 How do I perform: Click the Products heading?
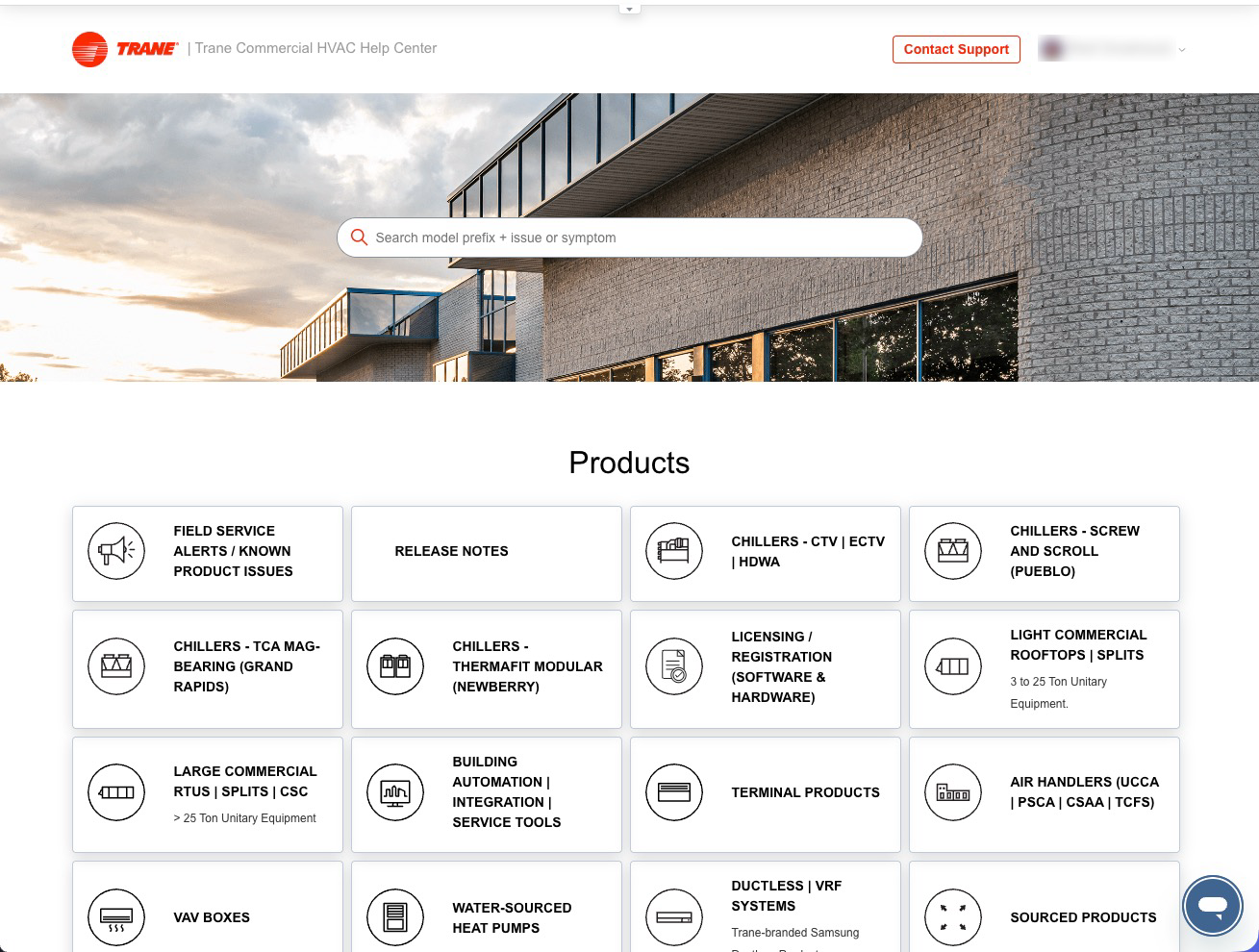[x=629, y=463]
